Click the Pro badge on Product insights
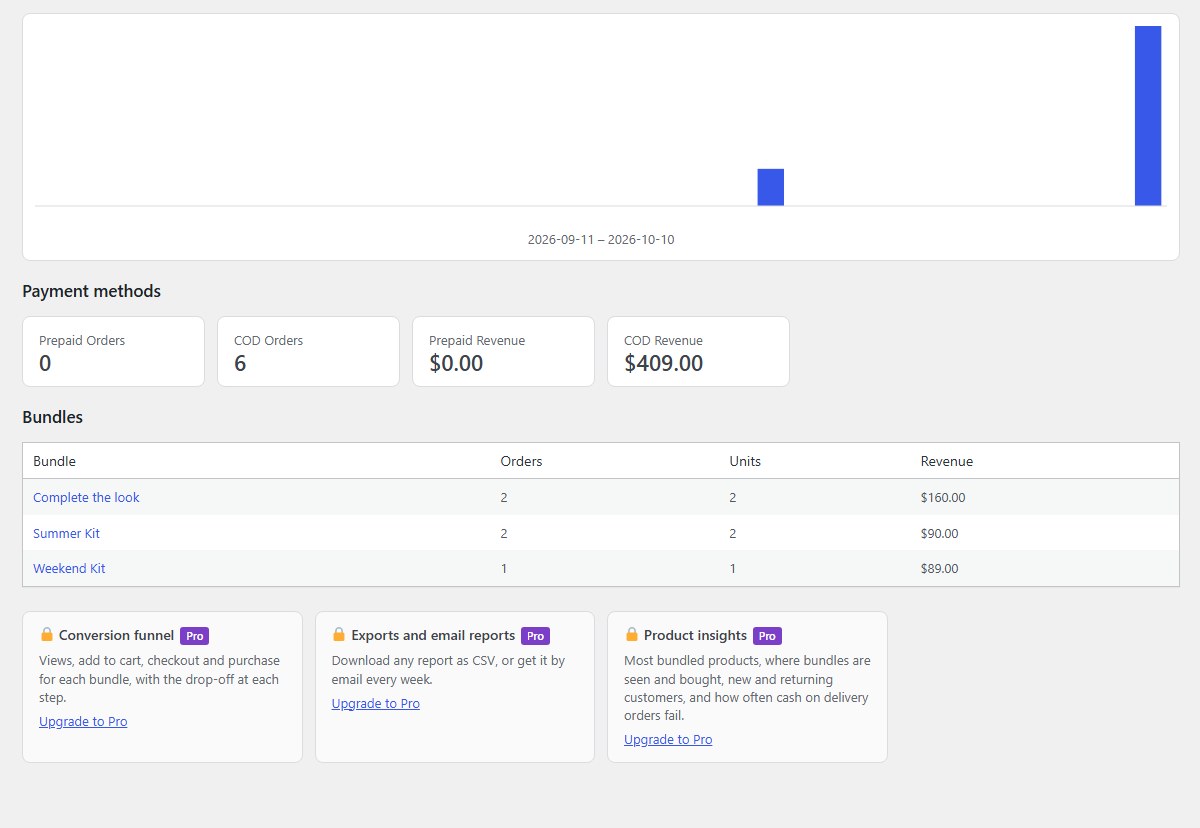This screenshot has width=1200, height=828. tap(767, 635)
